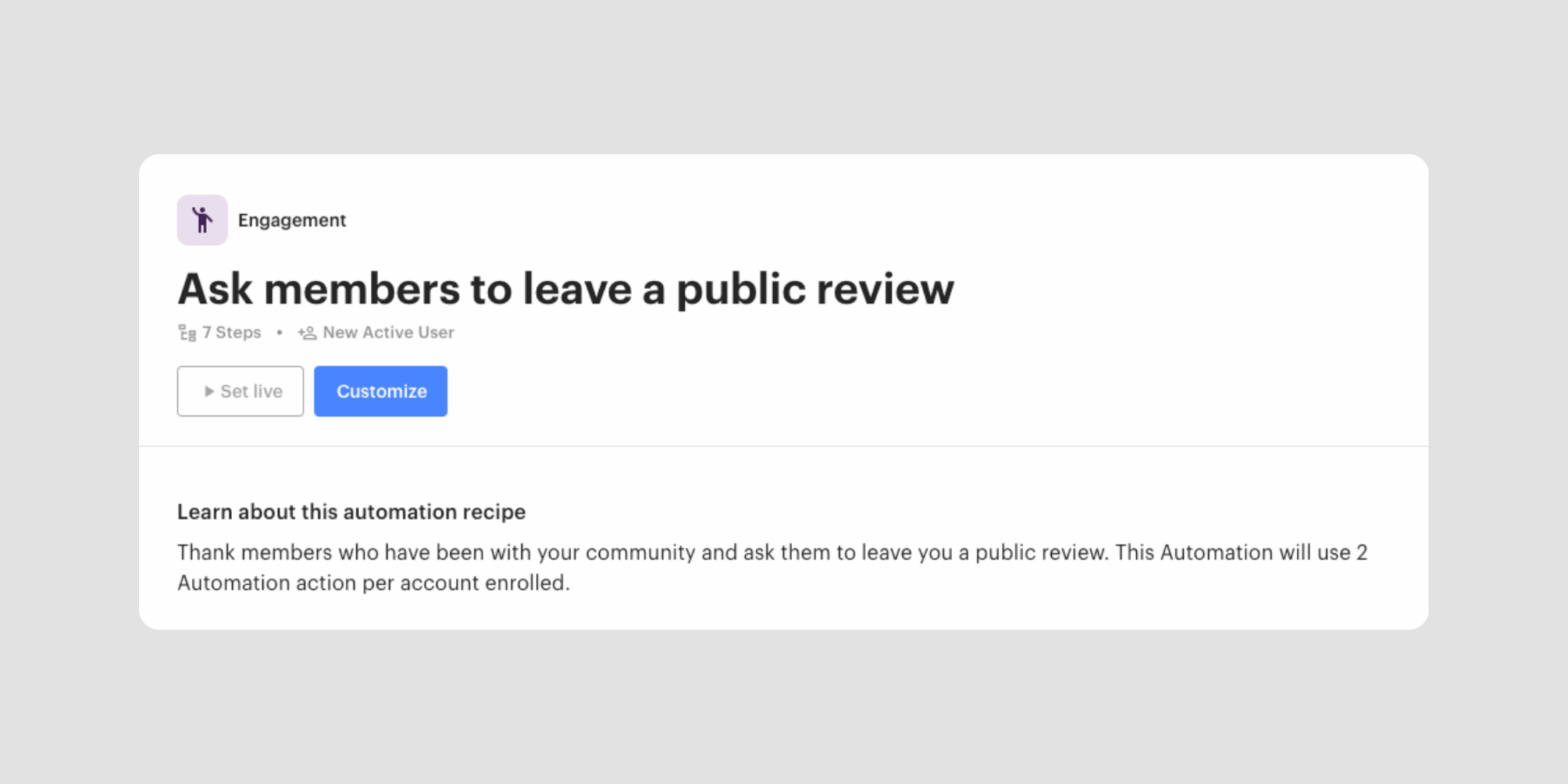Select the Engagement category label
This screenshot has width=1568, height=784.
tap(292, 220)
